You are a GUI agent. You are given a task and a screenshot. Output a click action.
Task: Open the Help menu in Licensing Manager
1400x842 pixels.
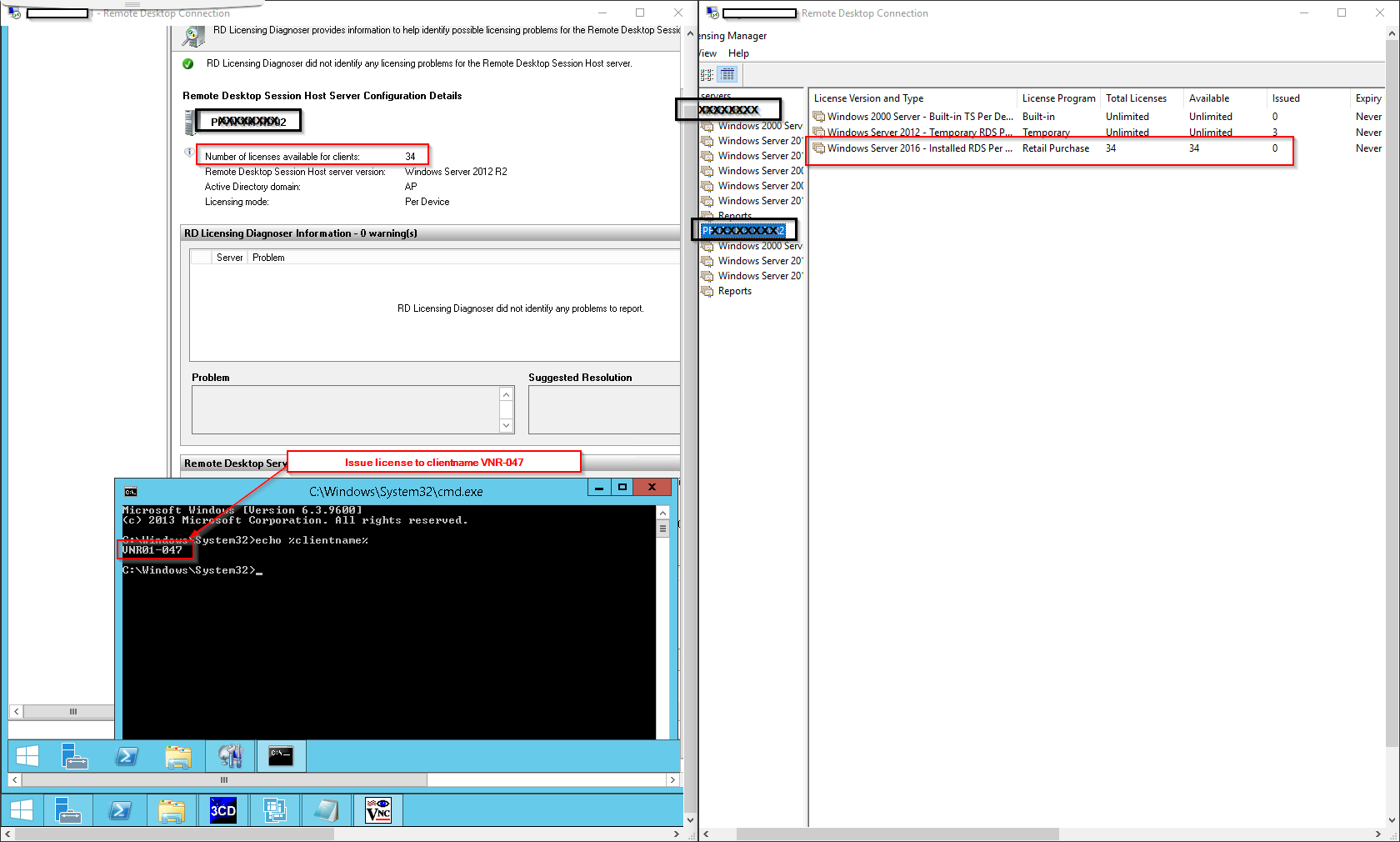[738, 53]
